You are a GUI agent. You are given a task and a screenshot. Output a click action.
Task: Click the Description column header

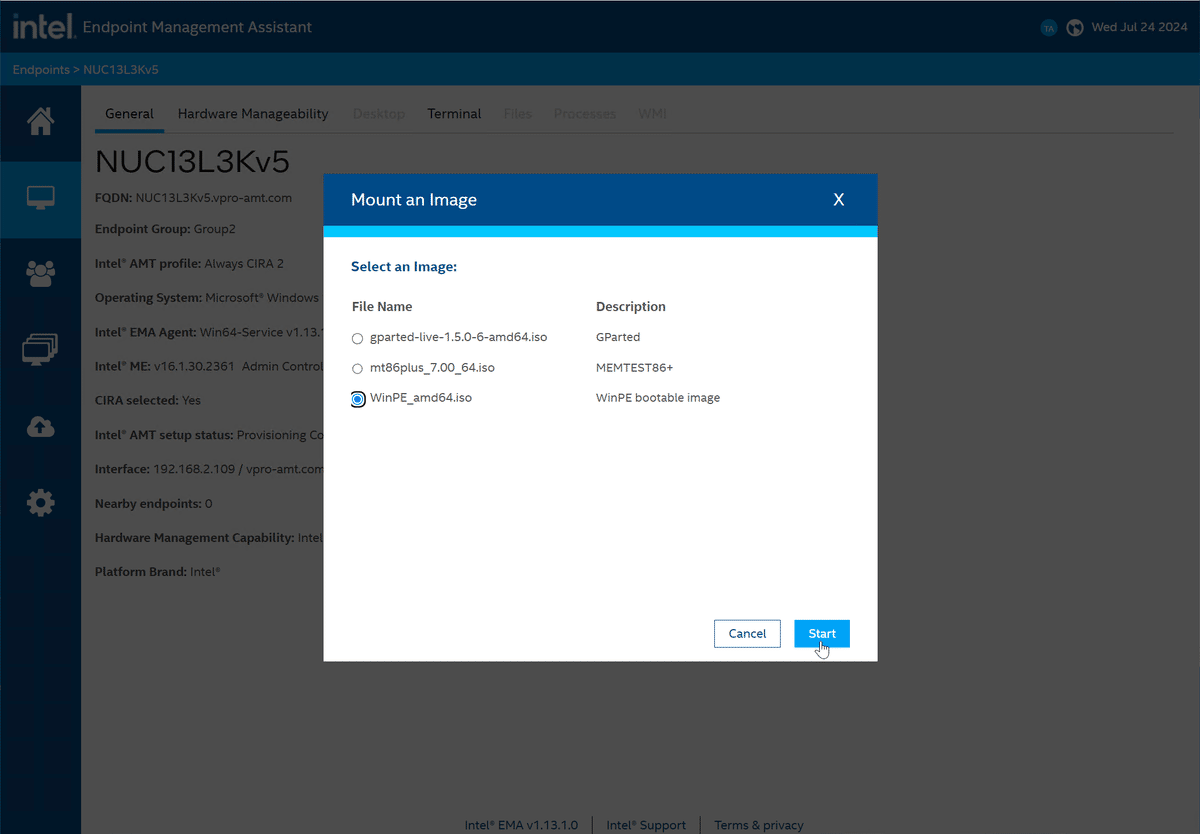click(631, 307)
